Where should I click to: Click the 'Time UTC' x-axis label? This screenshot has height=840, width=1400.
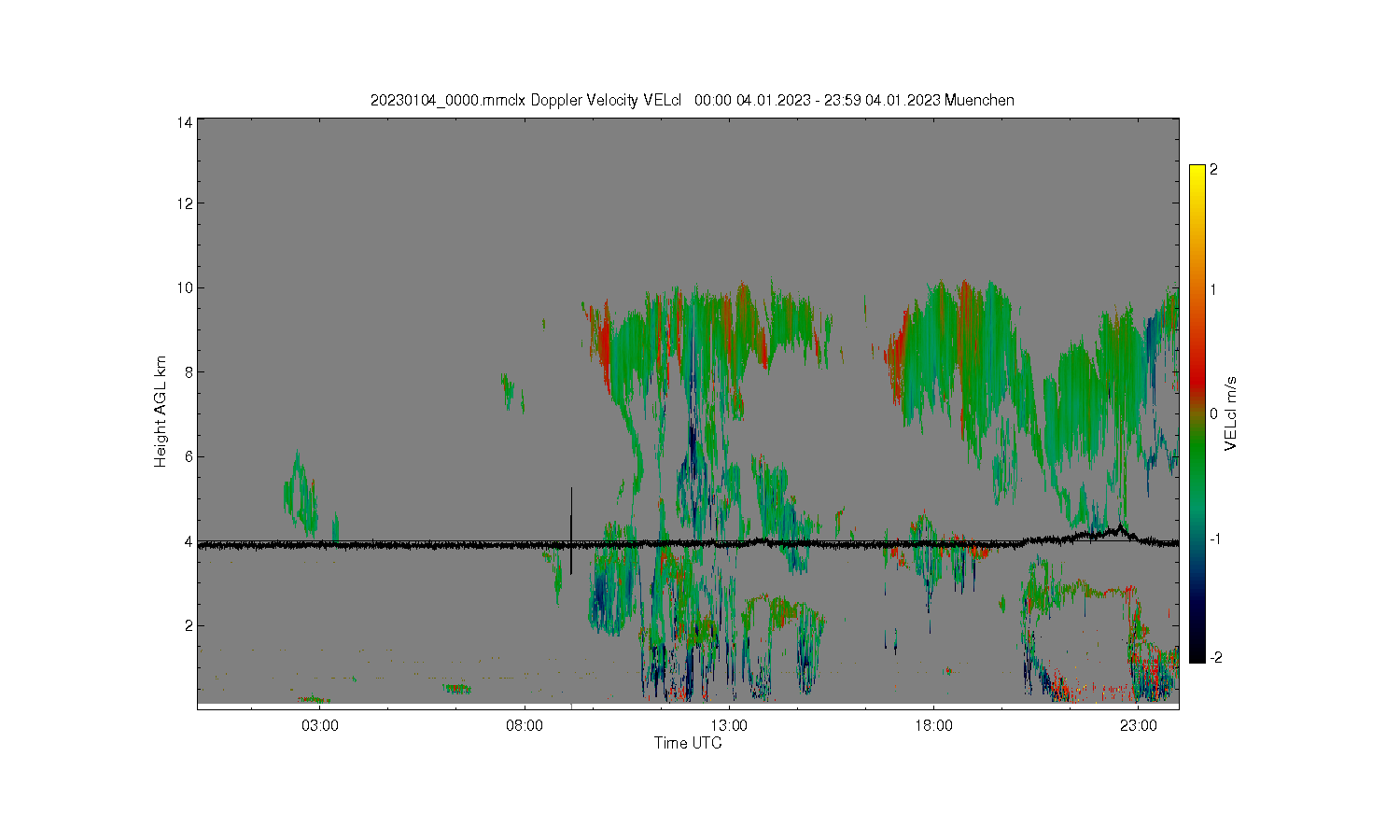688,744
